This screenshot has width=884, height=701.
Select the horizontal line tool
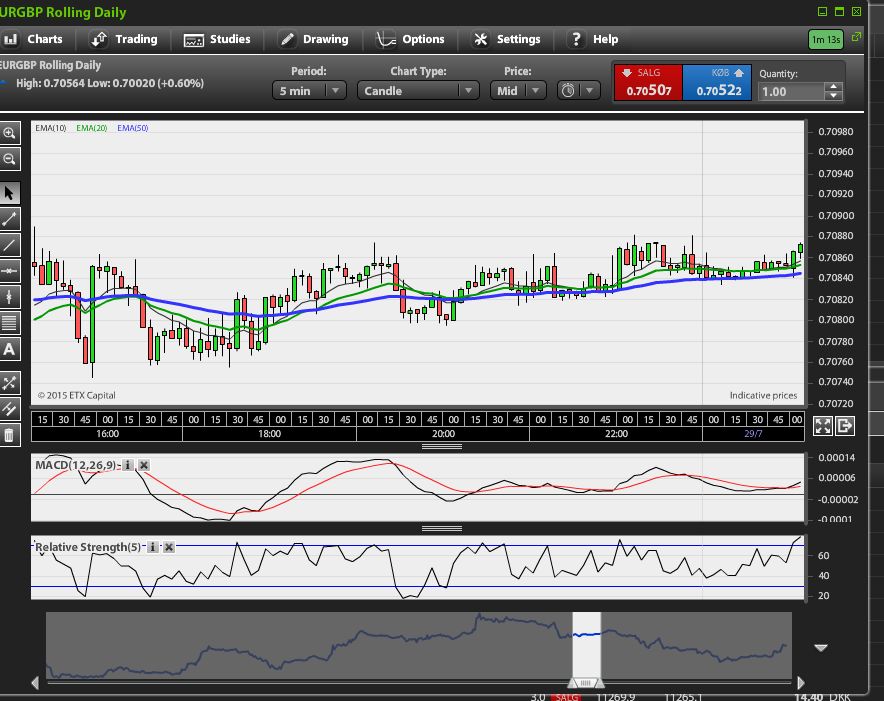pyautogui.click(x=10, y=271)
